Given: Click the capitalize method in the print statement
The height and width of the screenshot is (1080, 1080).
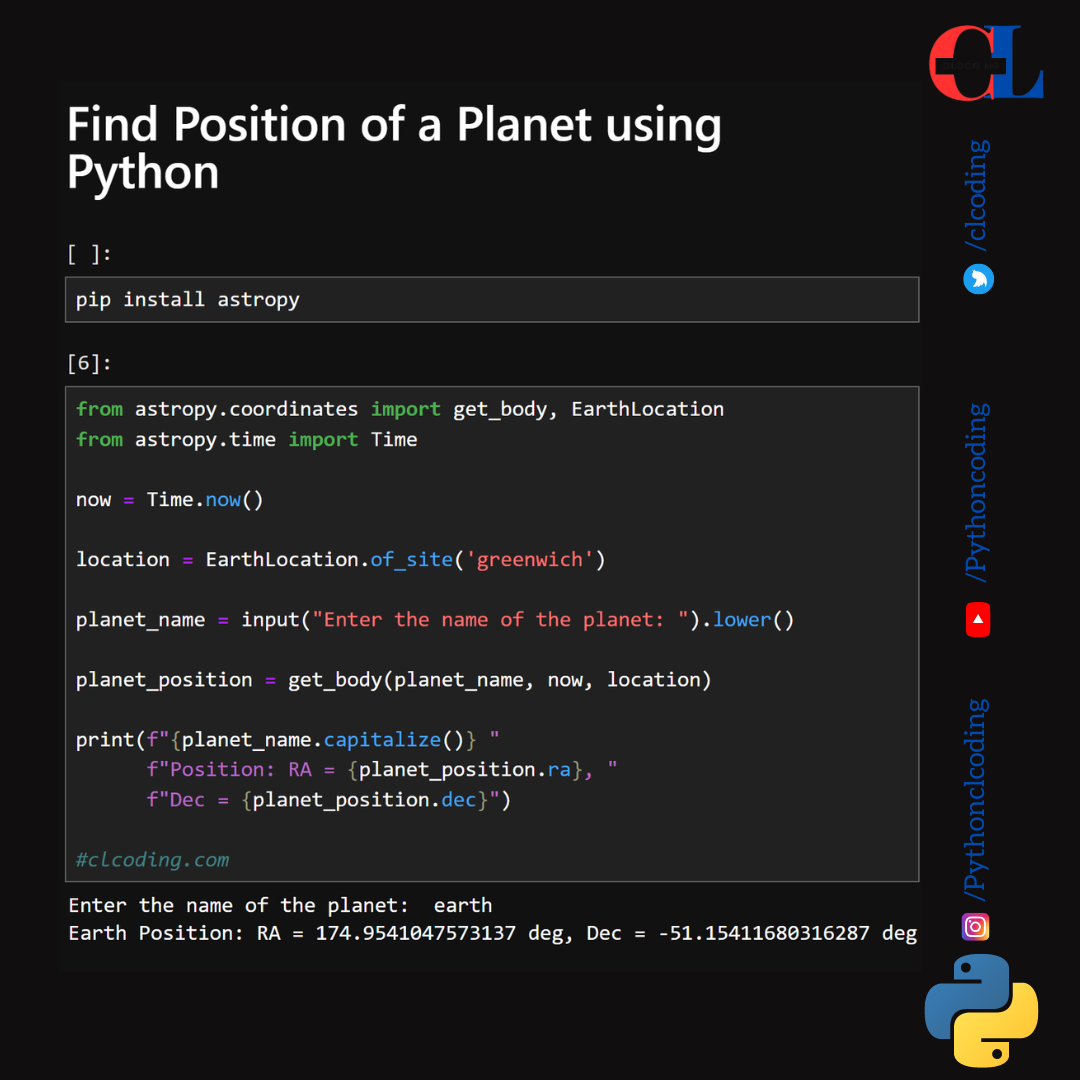Looking at the screenshot, I should 381,739.
